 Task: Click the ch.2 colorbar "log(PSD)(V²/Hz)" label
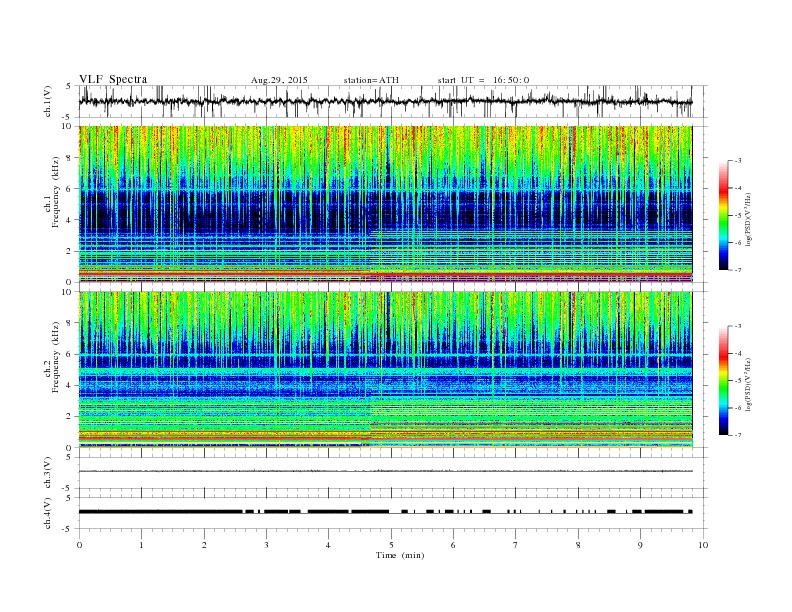pyautogui.click(x=749, y=384)
